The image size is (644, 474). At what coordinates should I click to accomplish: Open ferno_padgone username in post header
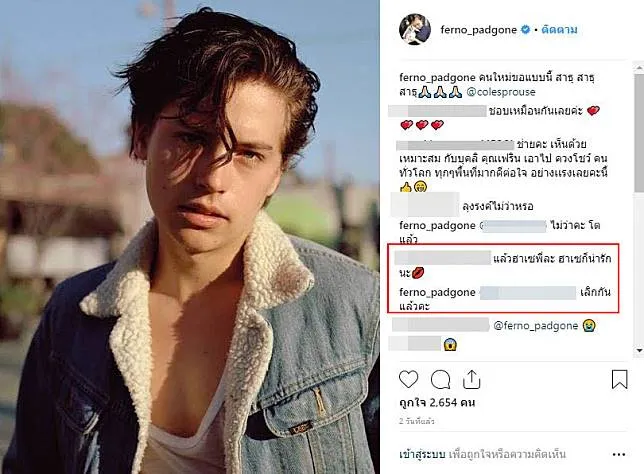pyautogui.click(x=478, y=30)
